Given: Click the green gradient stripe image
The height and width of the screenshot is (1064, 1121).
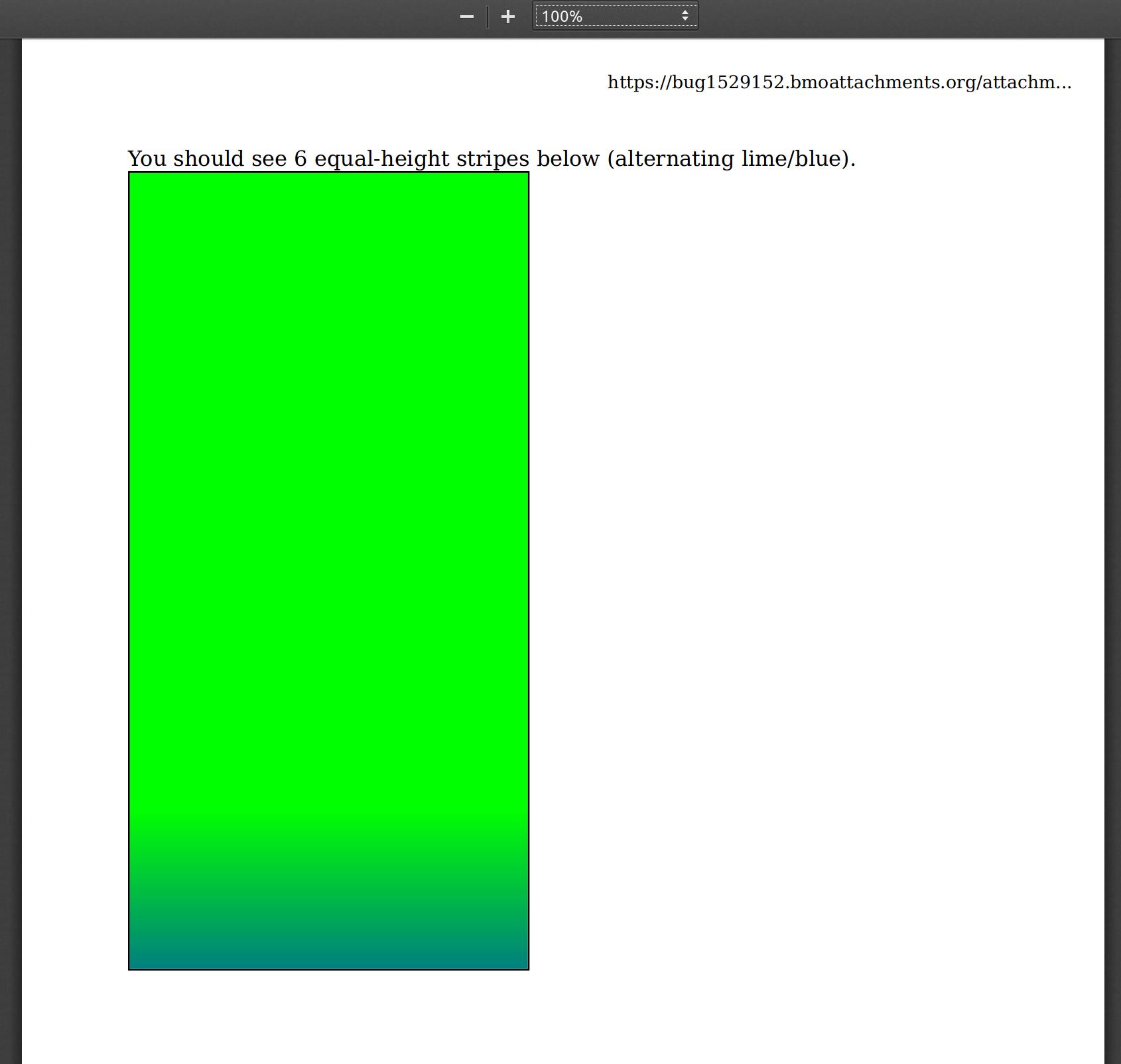Looking at the screenshot, I should click(328, 570).
